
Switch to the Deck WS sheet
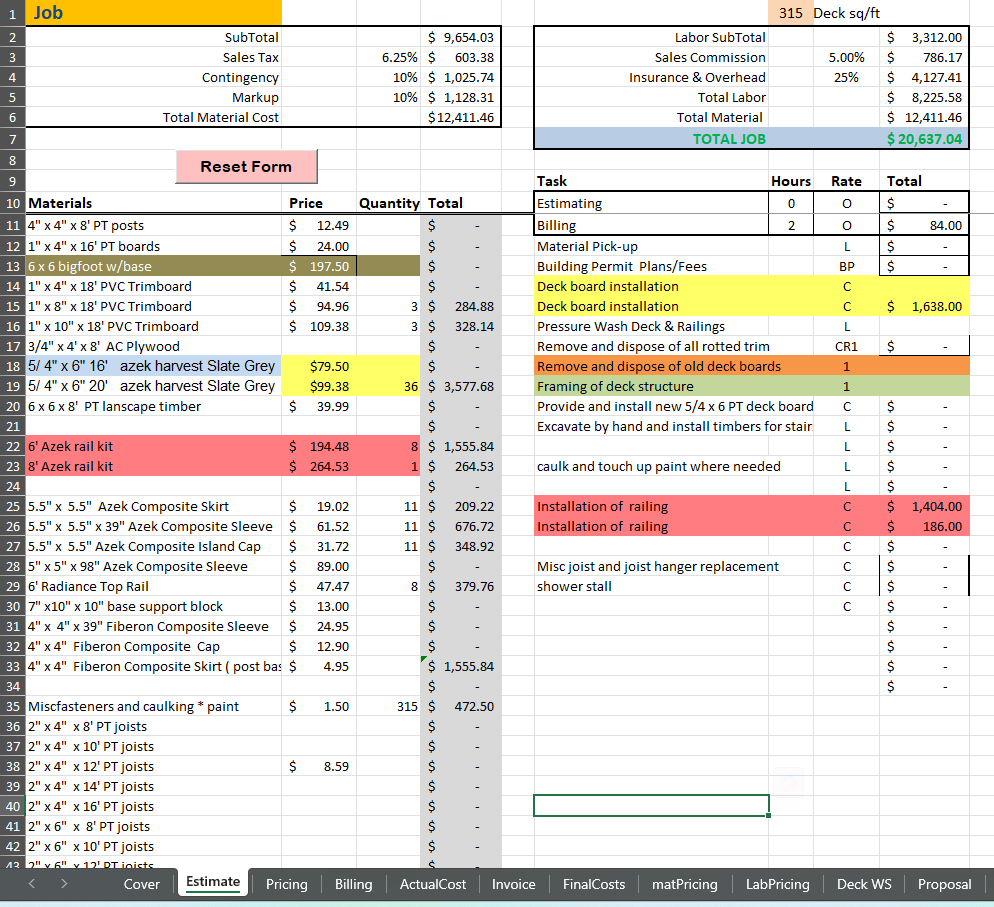click(864, 884)
